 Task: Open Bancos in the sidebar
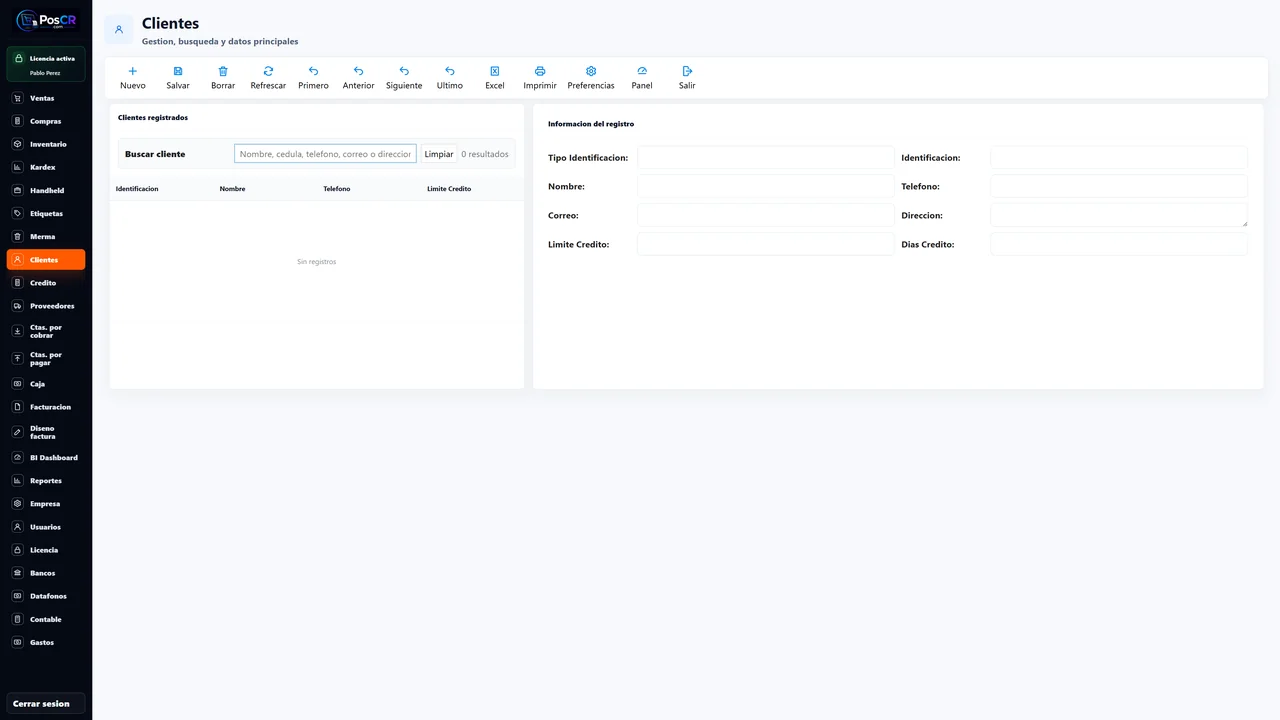click(46, 573)
